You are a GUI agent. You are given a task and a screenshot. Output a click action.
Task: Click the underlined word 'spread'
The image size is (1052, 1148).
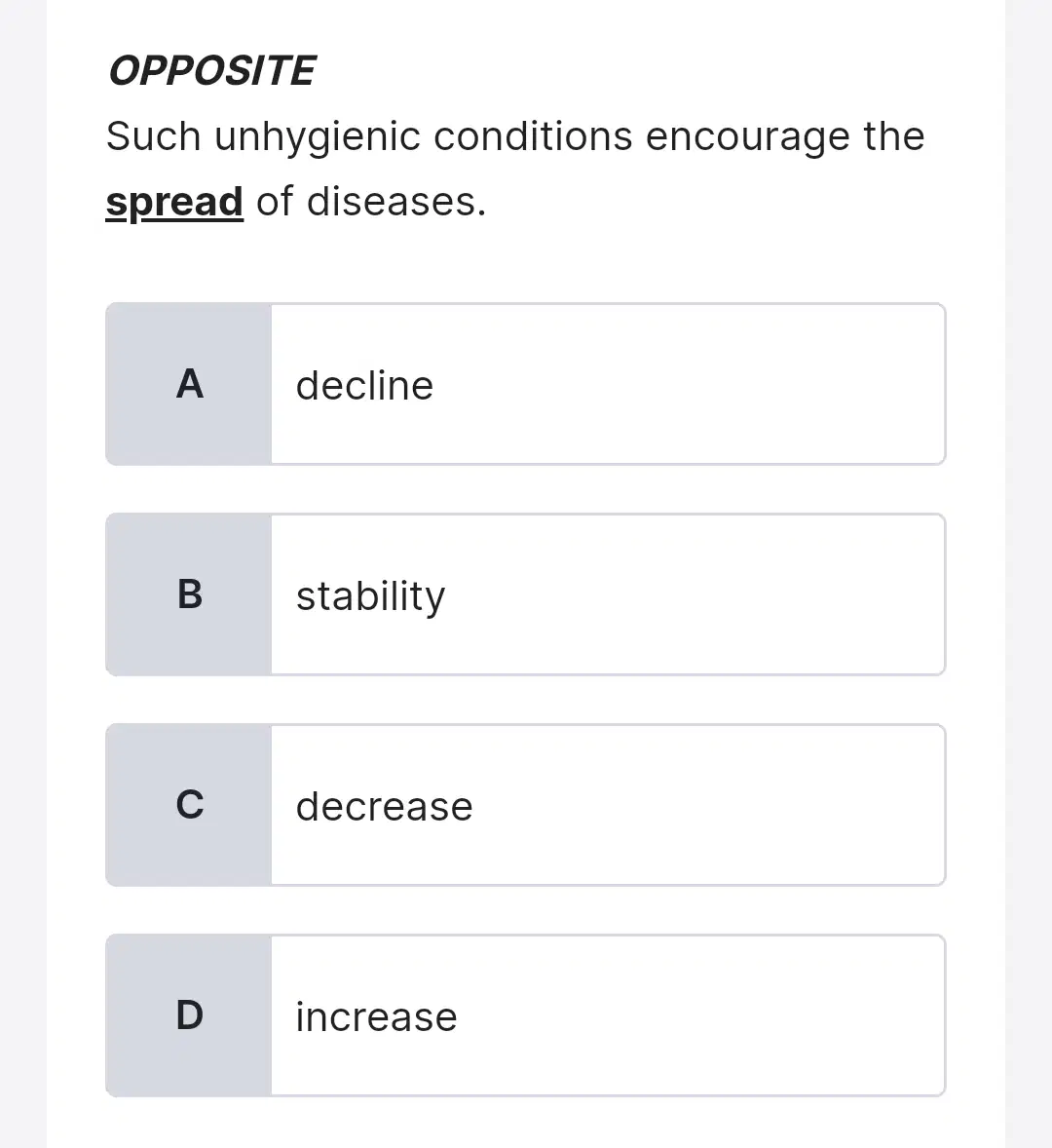pos(174,202)
